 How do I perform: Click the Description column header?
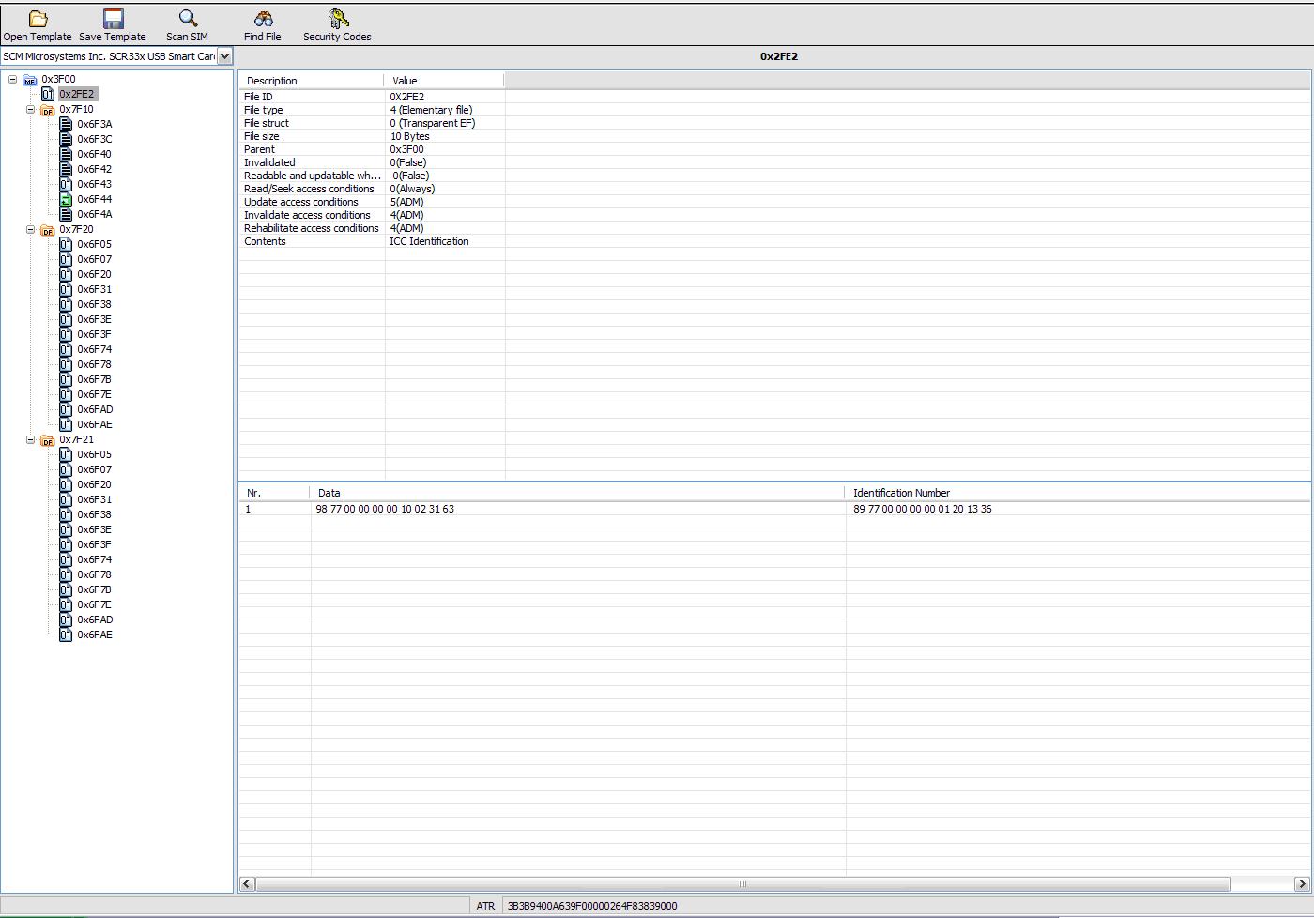(x=312, y=81)
